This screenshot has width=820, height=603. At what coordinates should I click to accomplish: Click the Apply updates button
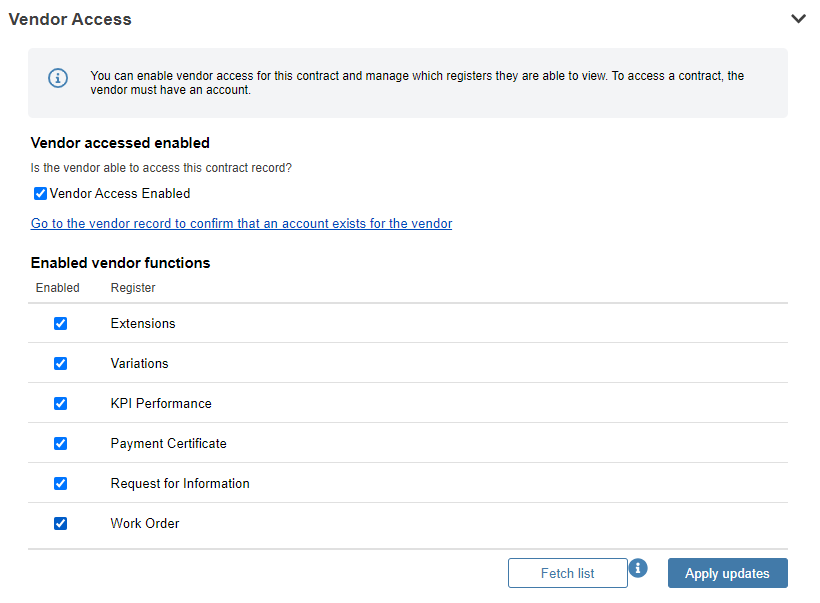[x=727, y=573]
